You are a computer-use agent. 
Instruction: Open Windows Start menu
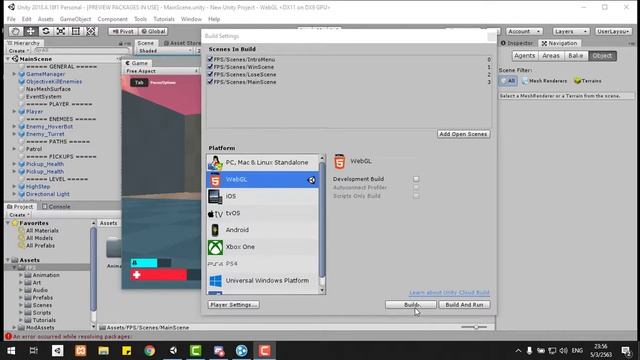(11, 351)
